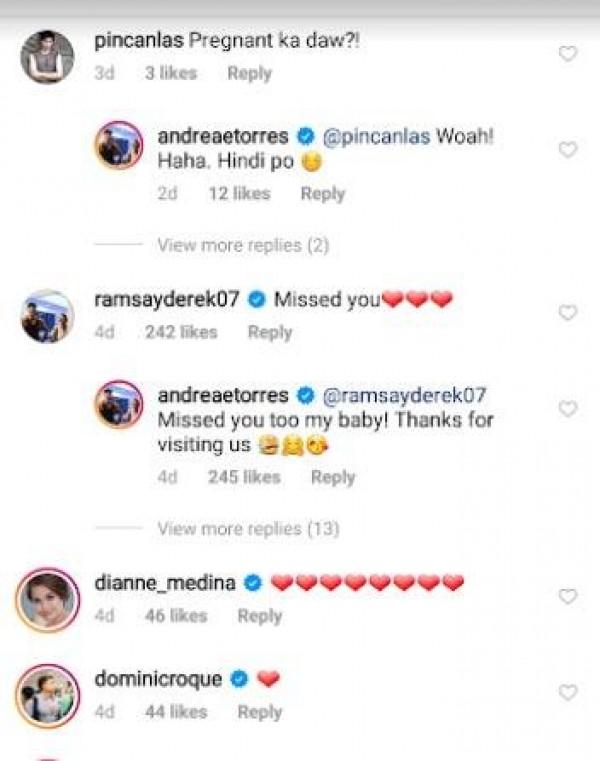
Task: Like pincanlas's "Pregnant ka daw" comment
Action: 567,53
